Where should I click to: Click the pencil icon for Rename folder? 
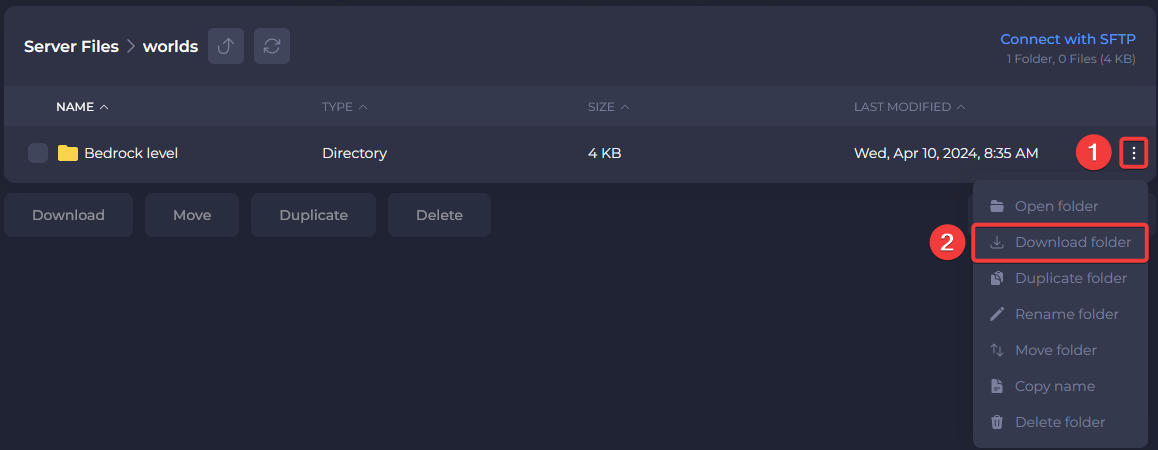click(x=997, y=314)
